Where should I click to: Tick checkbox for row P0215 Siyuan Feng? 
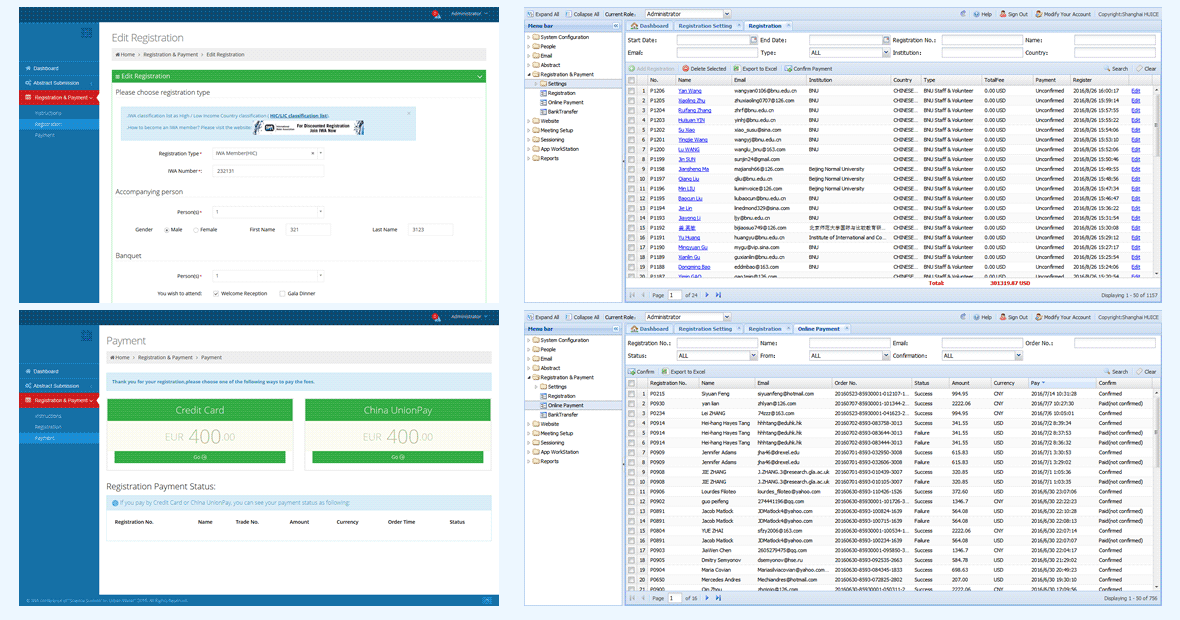631,394
